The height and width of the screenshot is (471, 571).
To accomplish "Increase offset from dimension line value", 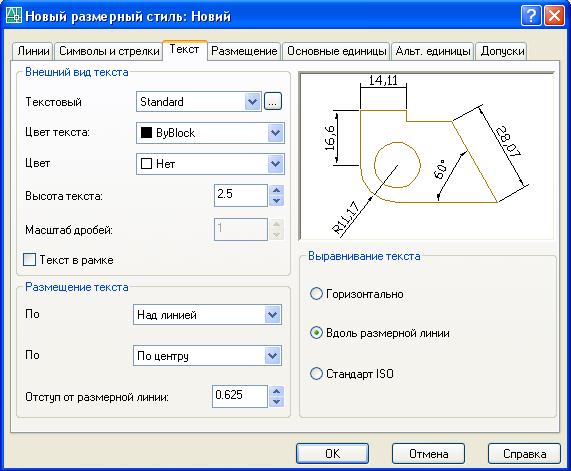I will 276,391.
